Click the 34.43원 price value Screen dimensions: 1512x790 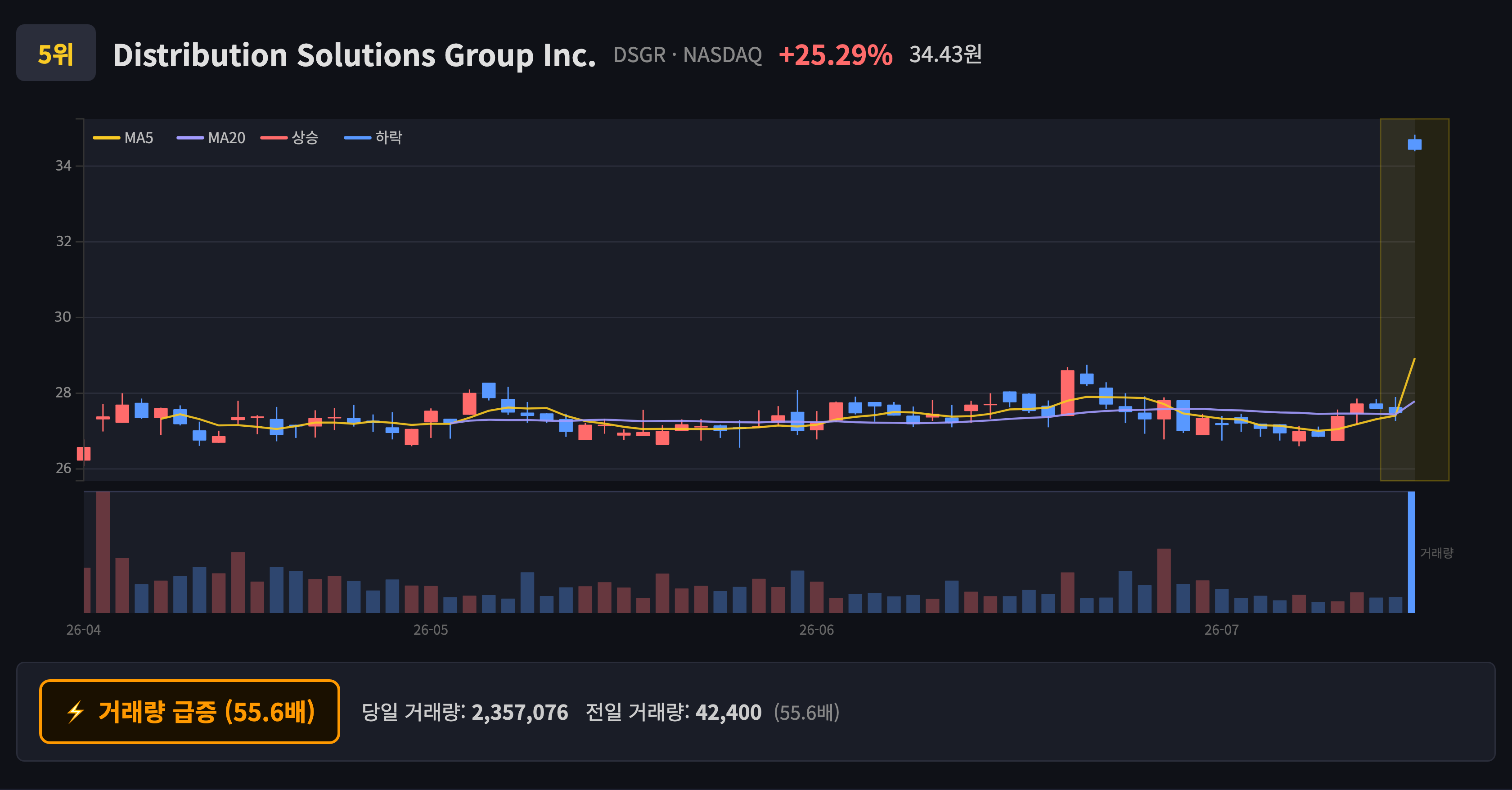point(945,54)
